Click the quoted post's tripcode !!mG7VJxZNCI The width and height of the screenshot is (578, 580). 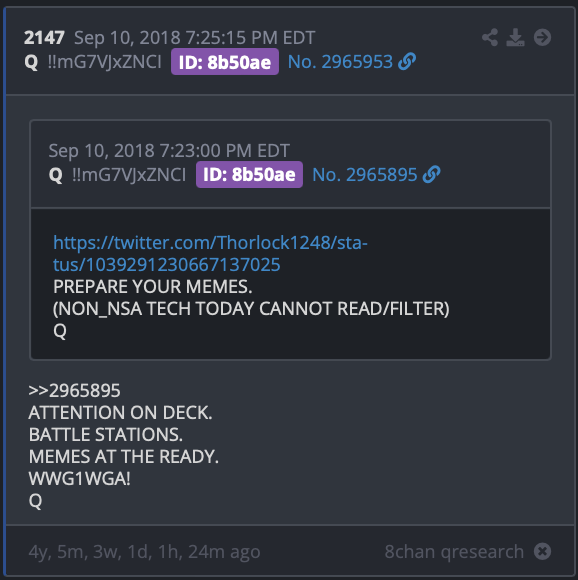click(129, 175)
